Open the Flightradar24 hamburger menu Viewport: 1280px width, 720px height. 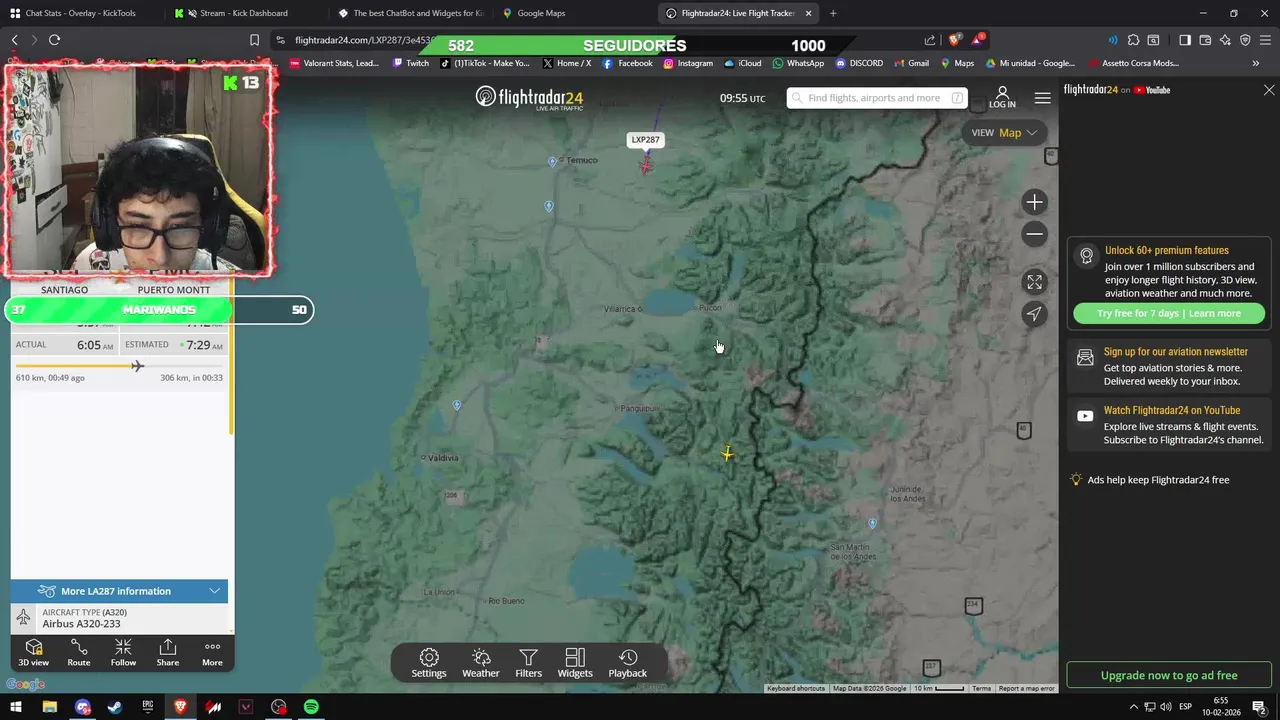(x=1042, y=98)
